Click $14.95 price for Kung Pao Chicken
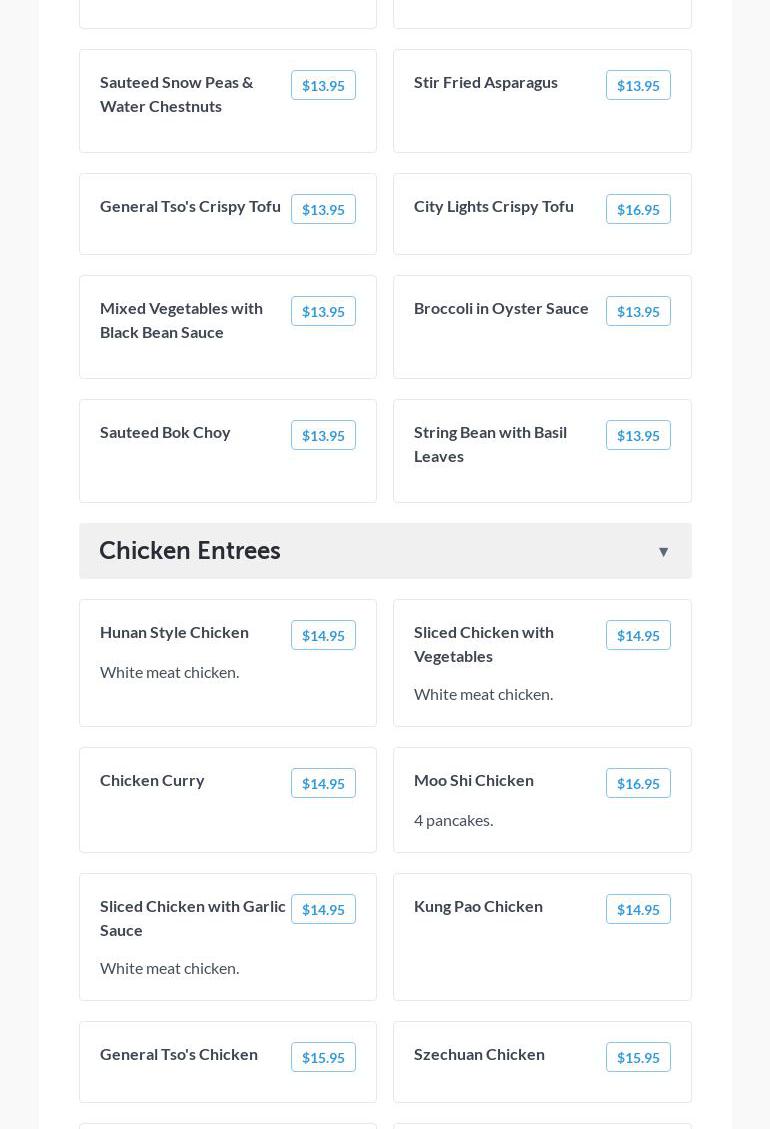The height and width of the screenshot is (1129, 770). pos(638,910)
